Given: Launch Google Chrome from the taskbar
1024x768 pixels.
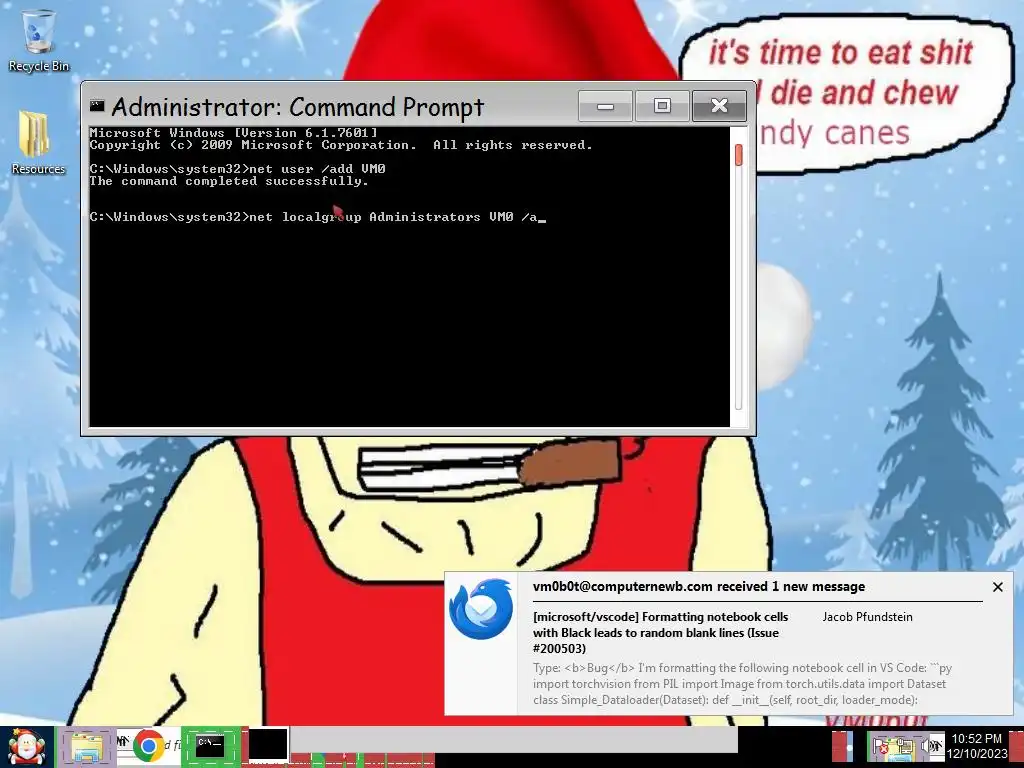Looking at the screenshot, I should click(x=148, y=746).
